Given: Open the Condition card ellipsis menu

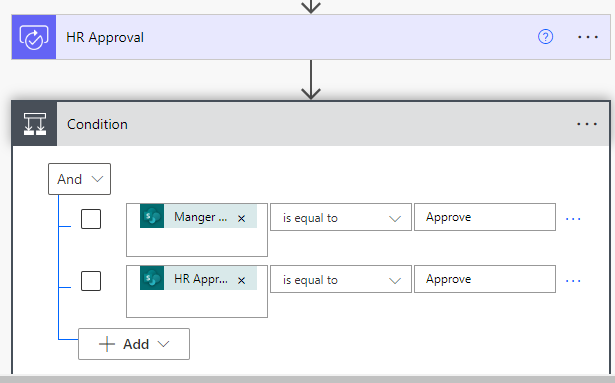Looking at the screenshot, I should 587,124.
